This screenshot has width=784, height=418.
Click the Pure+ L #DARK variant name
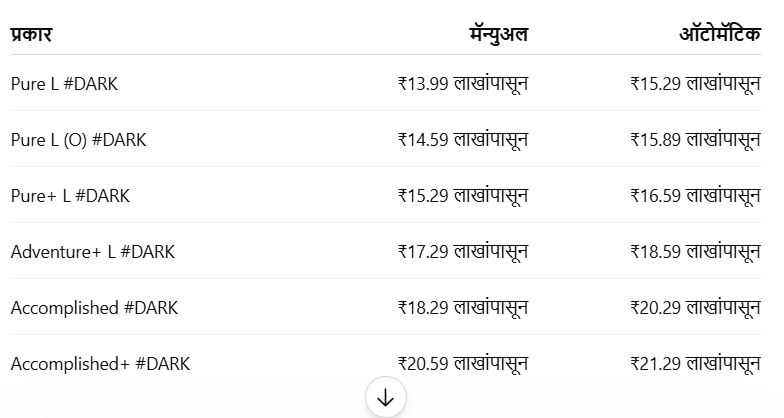point(70,196)
